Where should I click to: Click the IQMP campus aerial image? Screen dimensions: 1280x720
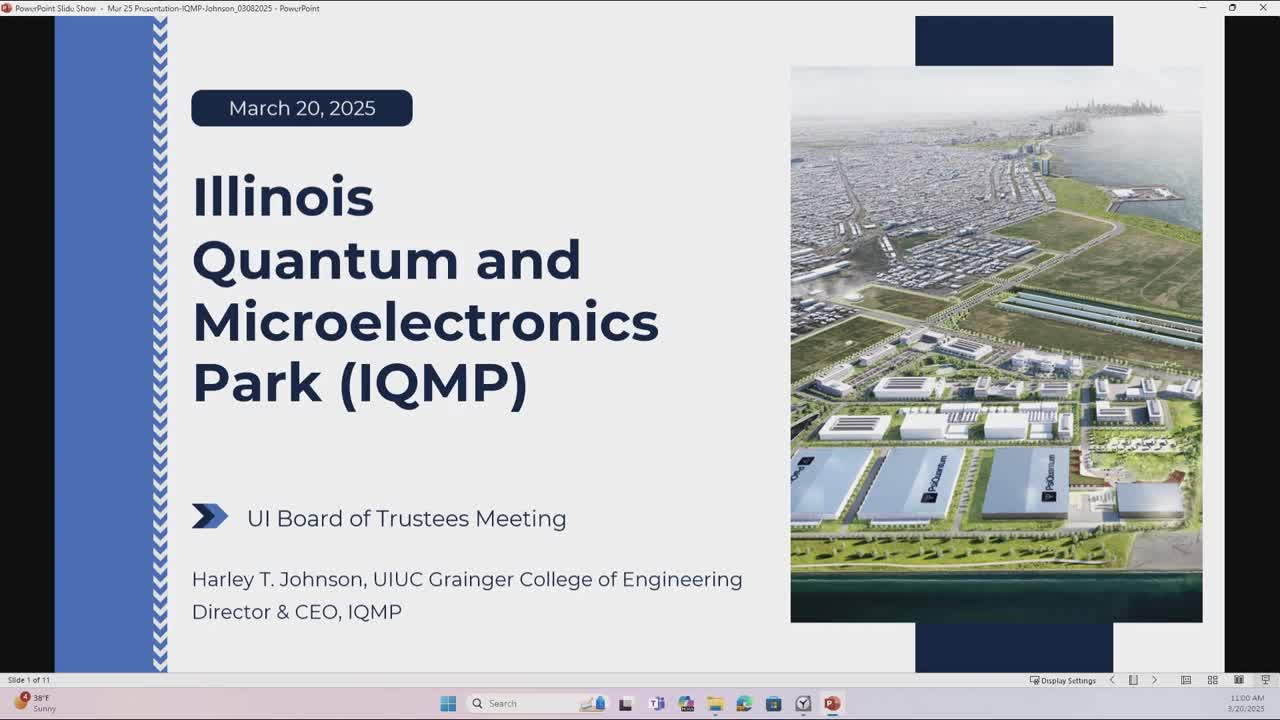996,344
